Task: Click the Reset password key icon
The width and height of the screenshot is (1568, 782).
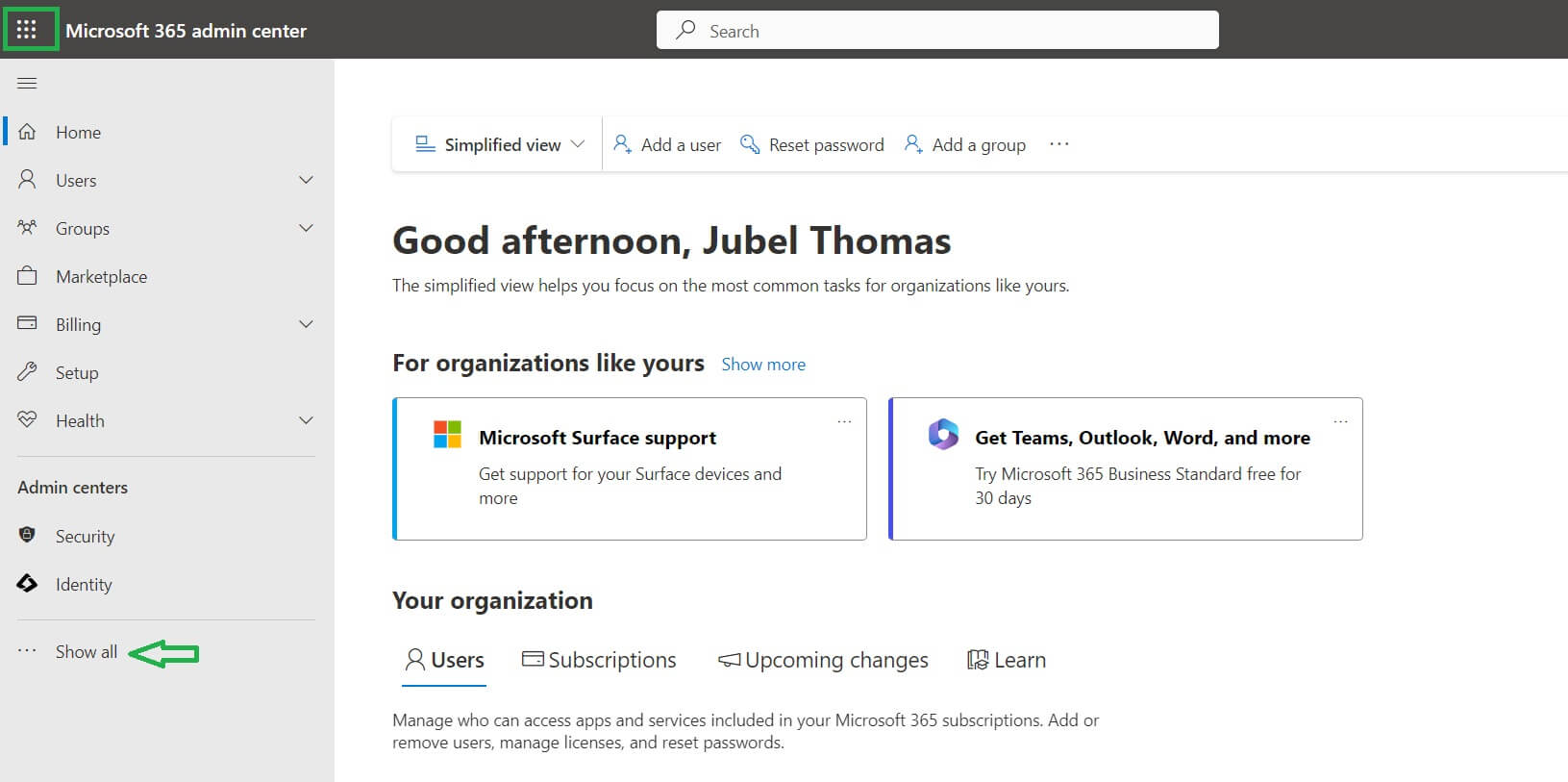Action: [750, 144]
